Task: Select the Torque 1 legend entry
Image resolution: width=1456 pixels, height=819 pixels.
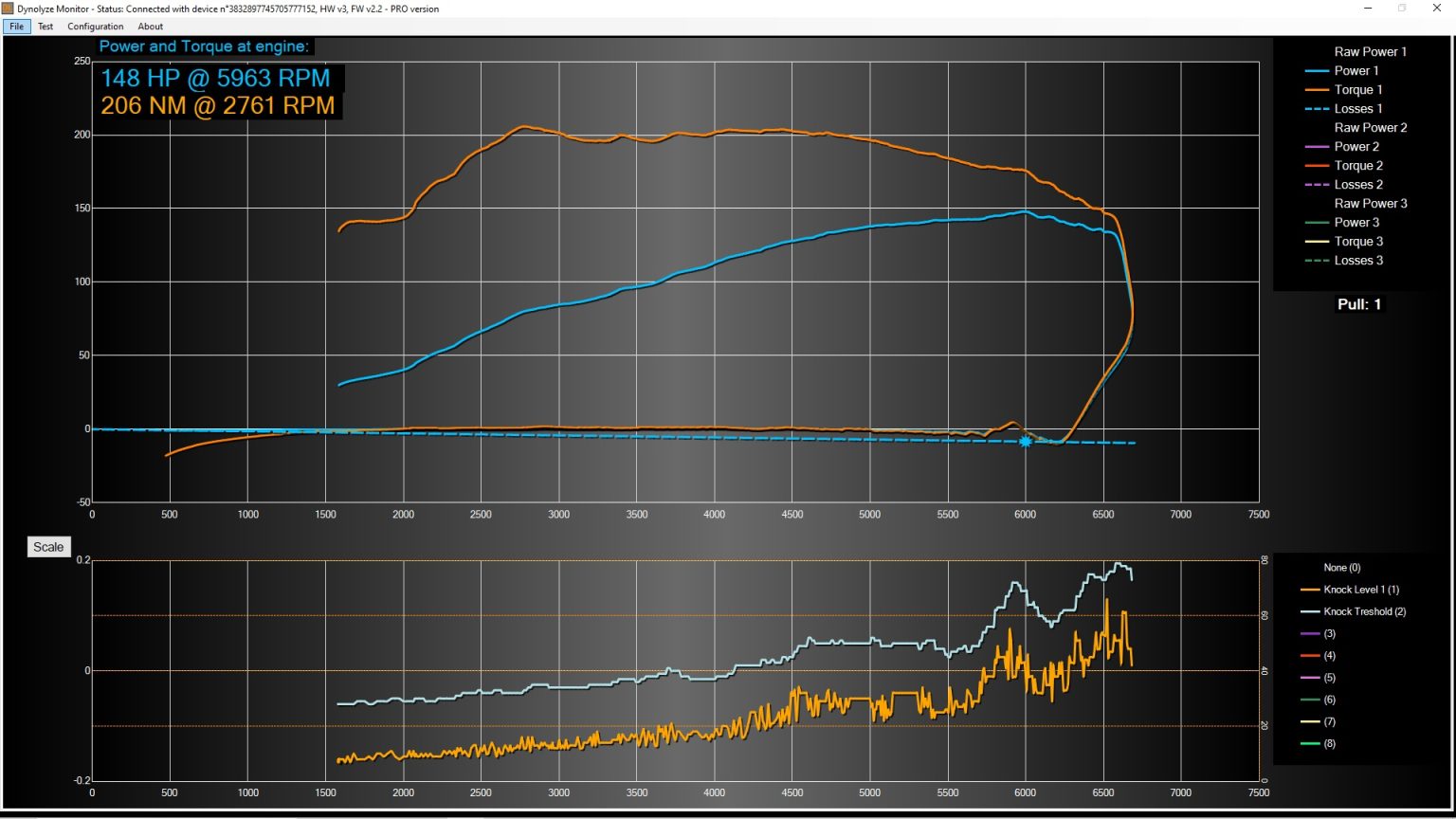Action: [x=1357, y=89]
